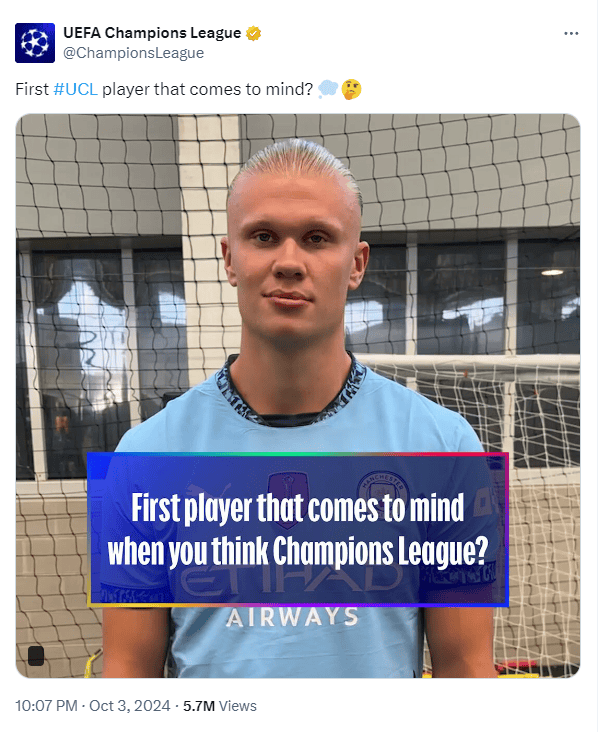The width and height of the screenshot is (603, 732).
Task: View the 5.7M Views analytics
Action: coord(220,706)
